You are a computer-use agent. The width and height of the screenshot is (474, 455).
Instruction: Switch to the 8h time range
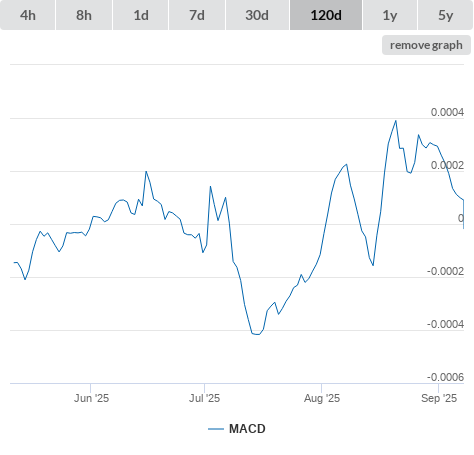pyautogui.click(x=84, y=15)
